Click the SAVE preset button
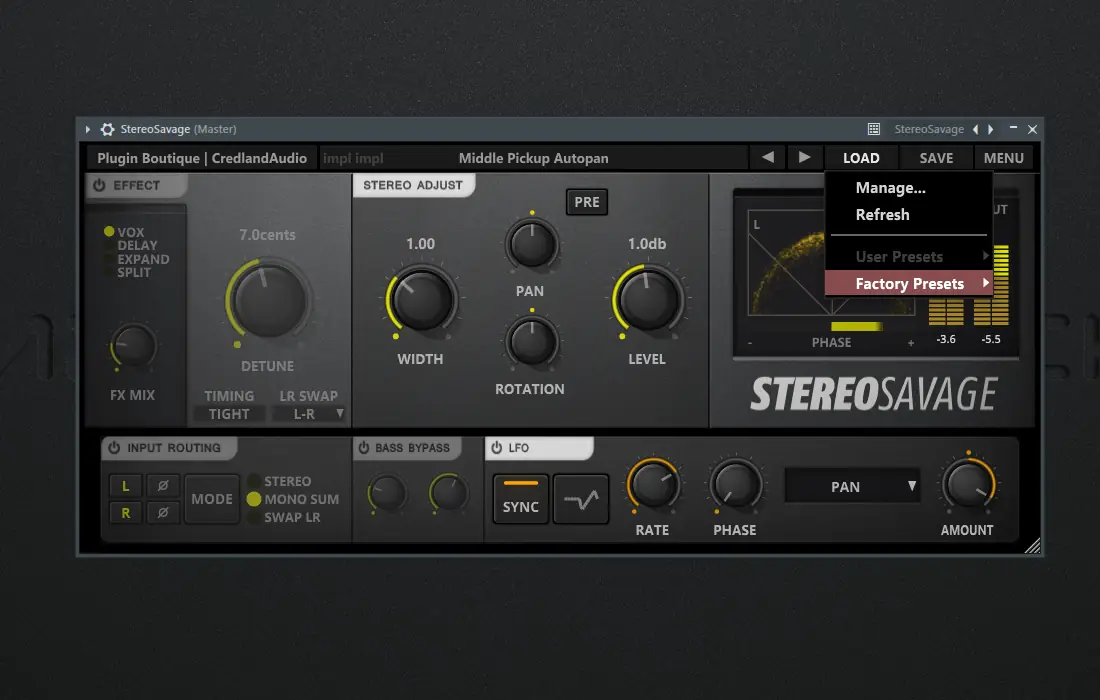 pos(936,158)
